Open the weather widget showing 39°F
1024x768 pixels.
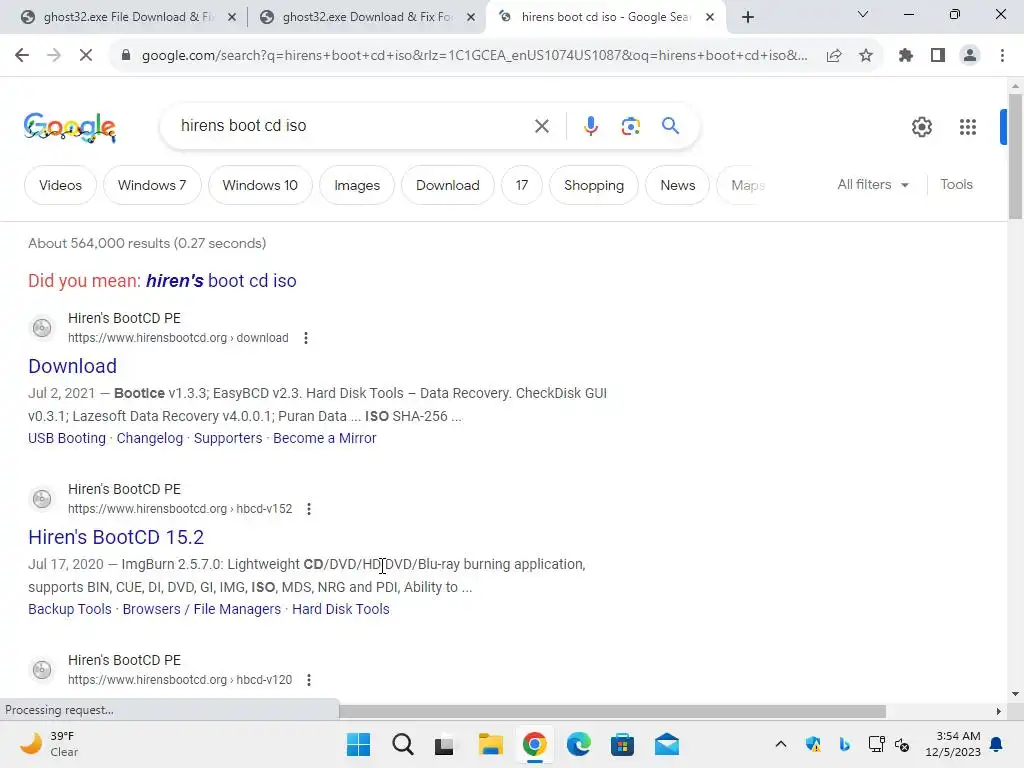pos(49,744)
